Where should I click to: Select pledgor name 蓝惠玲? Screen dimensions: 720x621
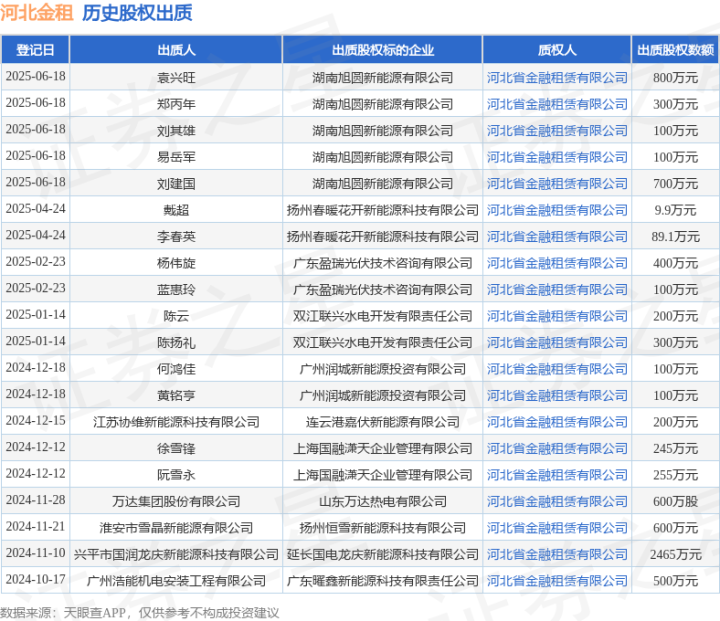click(176, 290)
